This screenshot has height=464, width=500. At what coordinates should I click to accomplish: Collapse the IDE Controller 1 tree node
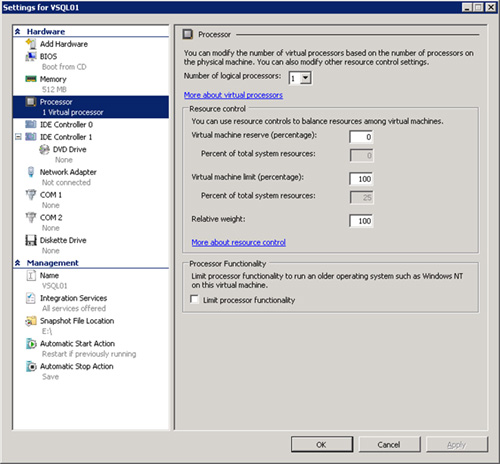(x=18, y=137)
